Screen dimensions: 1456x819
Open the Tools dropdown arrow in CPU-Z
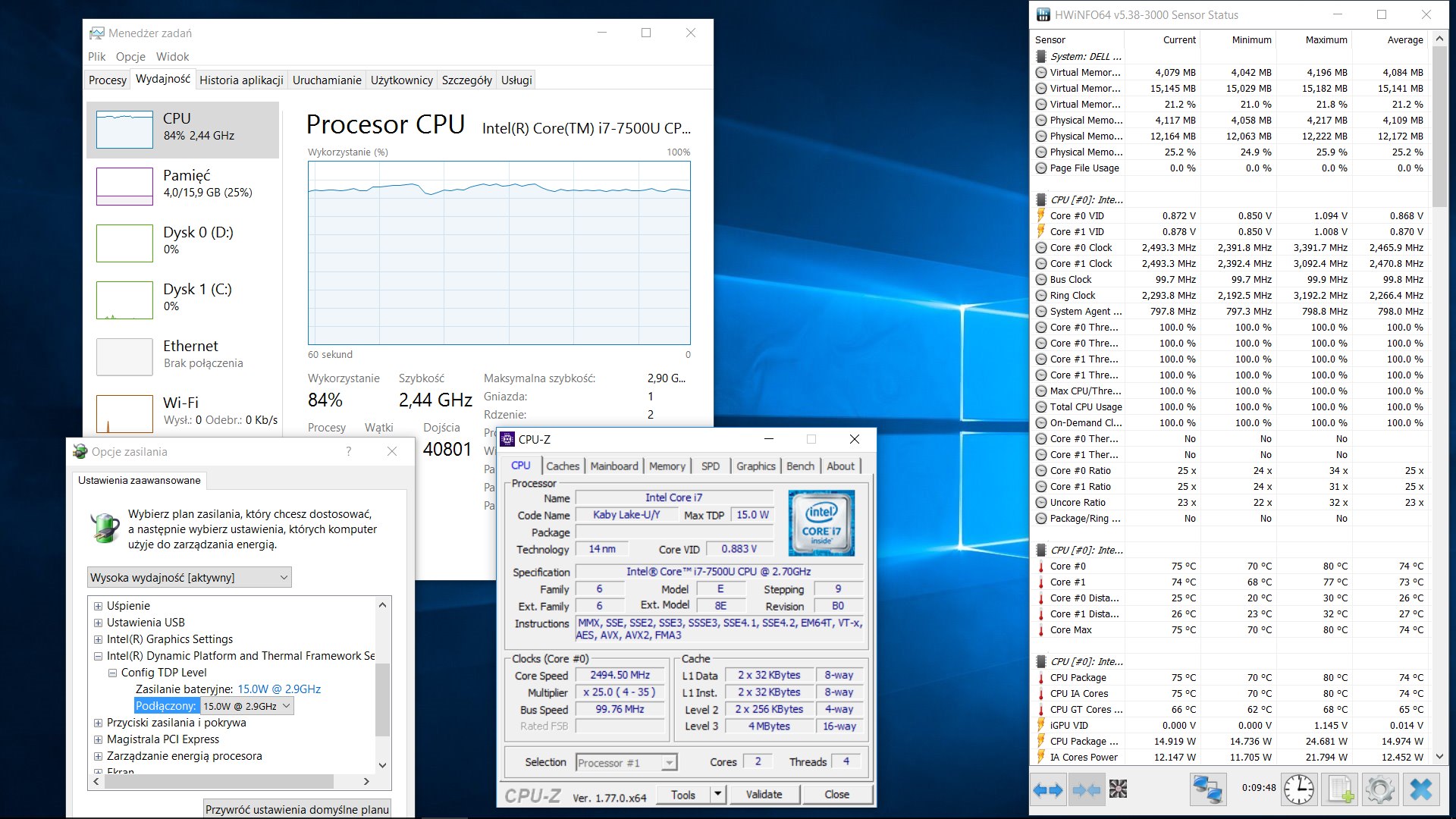[718, 794]
